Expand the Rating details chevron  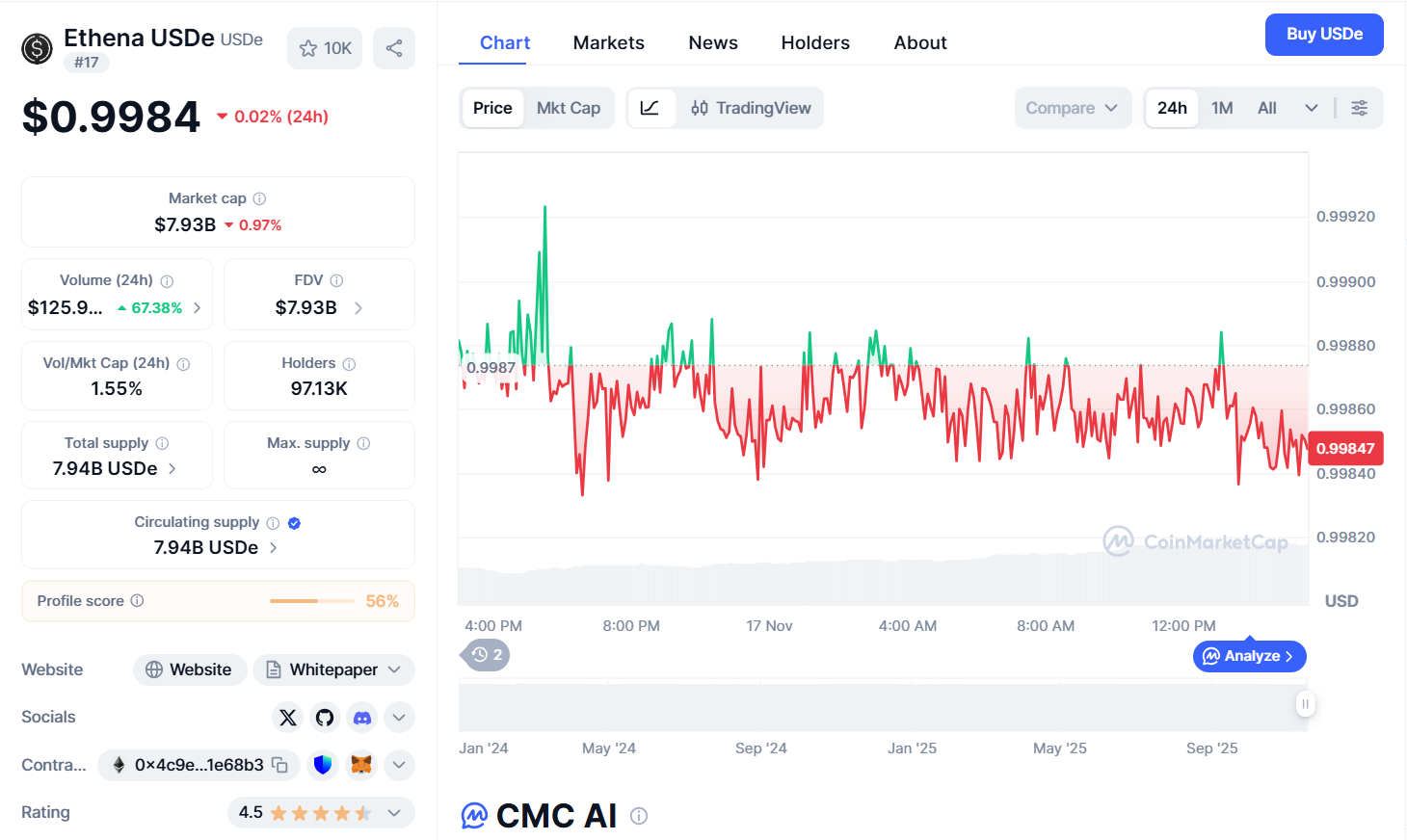point(394,813)
